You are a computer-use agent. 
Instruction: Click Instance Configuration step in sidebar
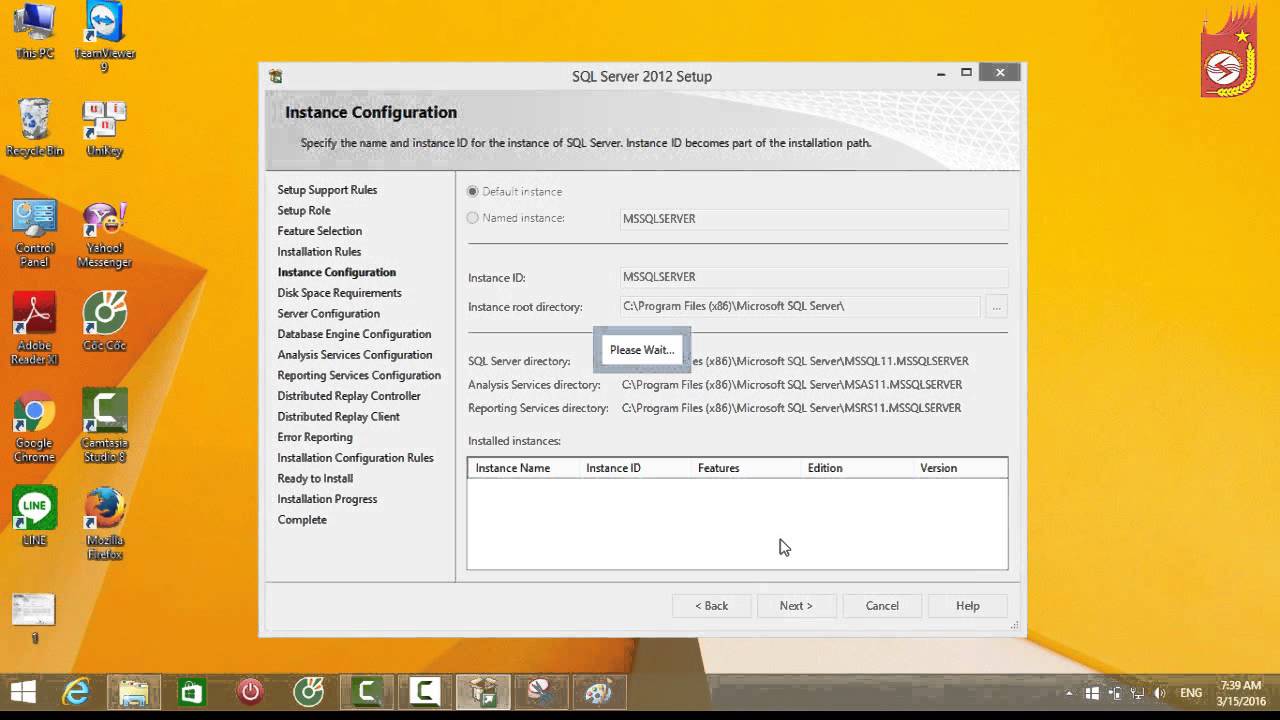coord(337,272)
